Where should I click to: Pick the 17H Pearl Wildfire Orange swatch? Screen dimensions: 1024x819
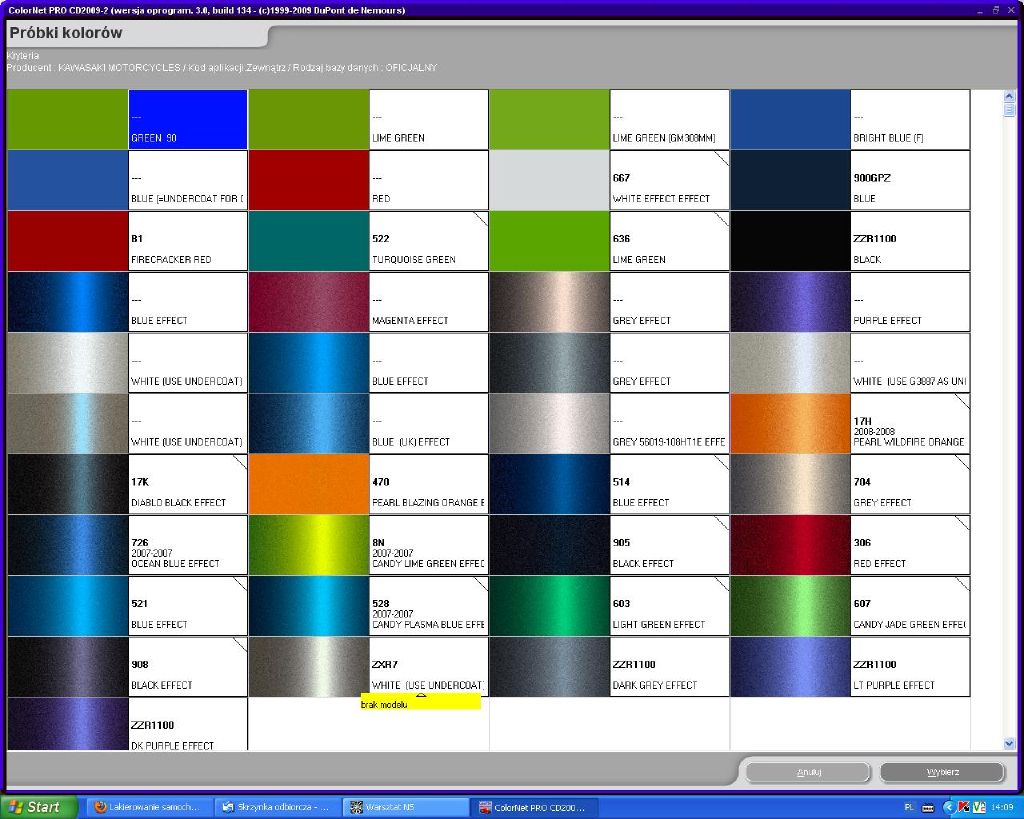[x=791, y=424]
